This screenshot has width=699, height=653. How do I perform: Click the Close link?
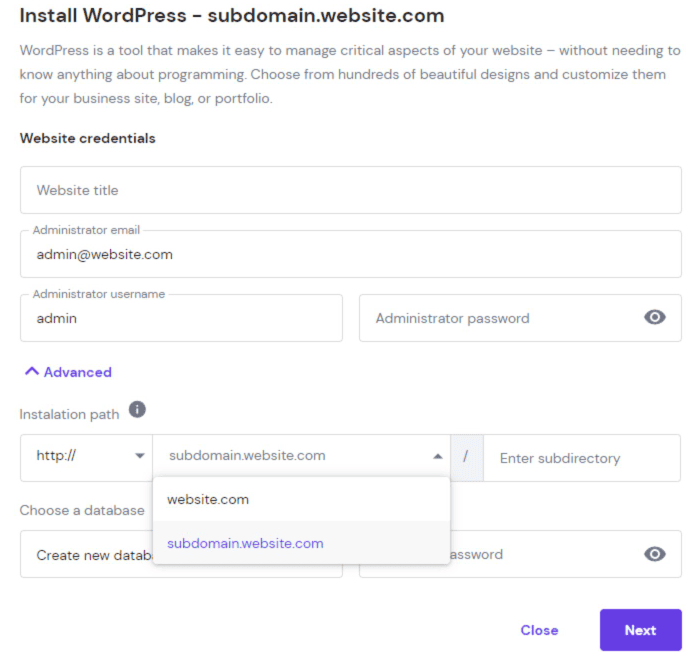[539, 630]
